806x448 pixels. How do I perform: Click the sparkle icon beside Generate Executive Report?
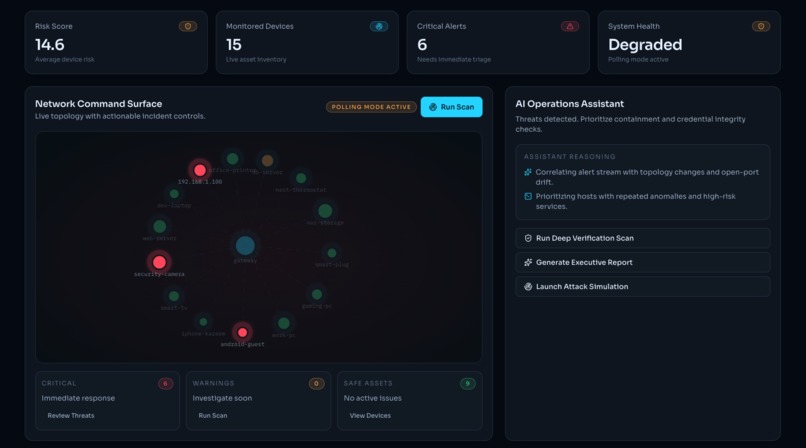tap(528, 263)
